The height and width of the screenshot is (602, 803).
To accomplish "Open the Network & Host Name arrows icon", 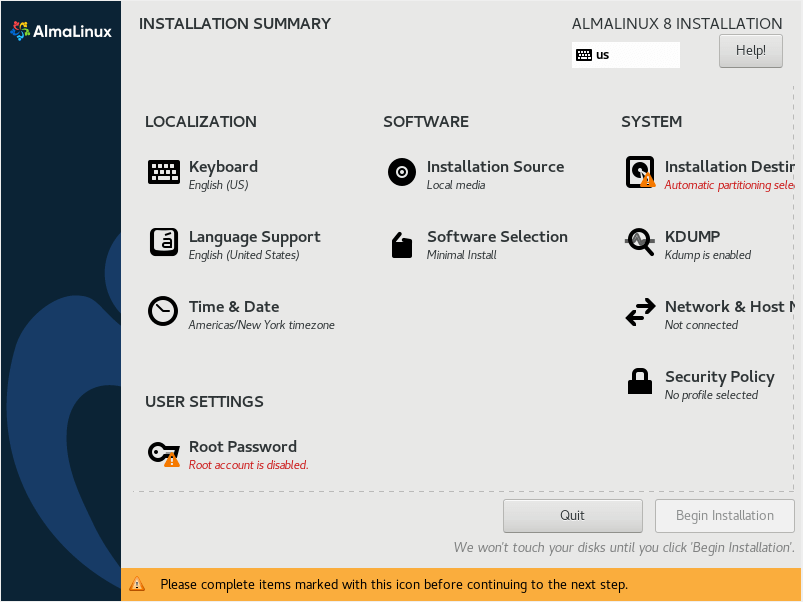I will tap(640, 312).
